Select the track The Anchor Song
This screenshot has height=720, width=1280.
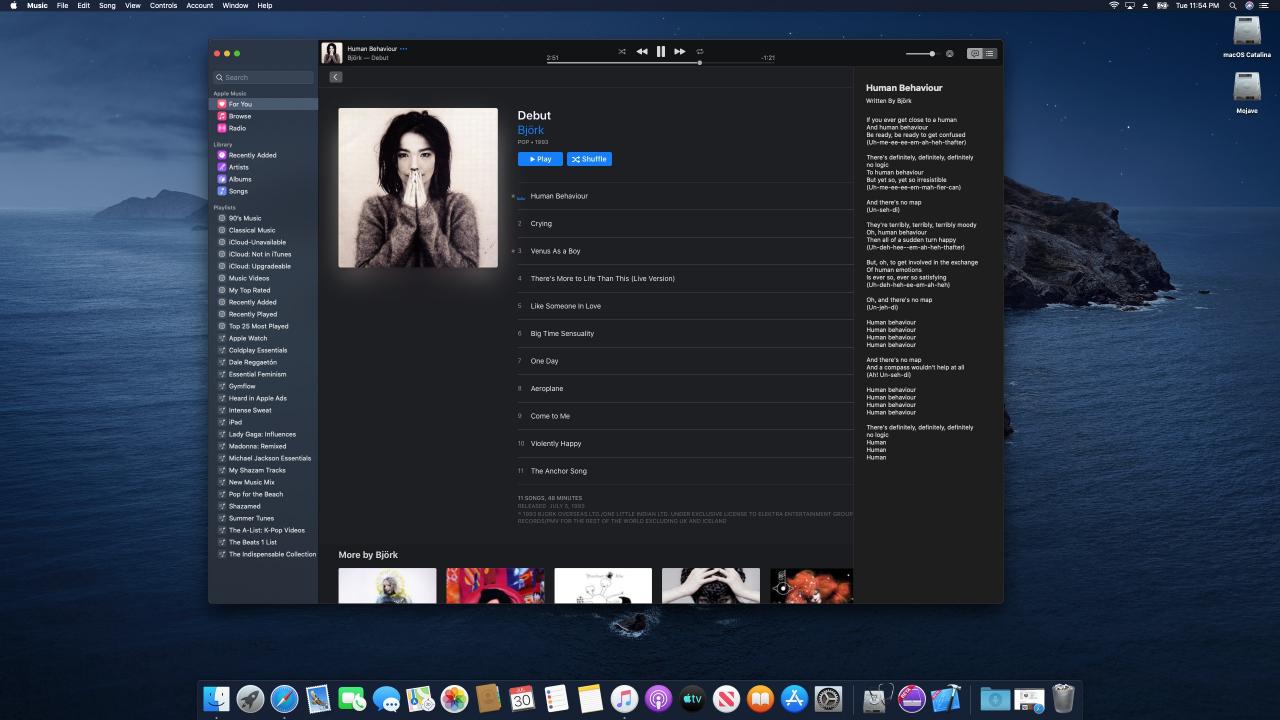click(x=685, y=471)
